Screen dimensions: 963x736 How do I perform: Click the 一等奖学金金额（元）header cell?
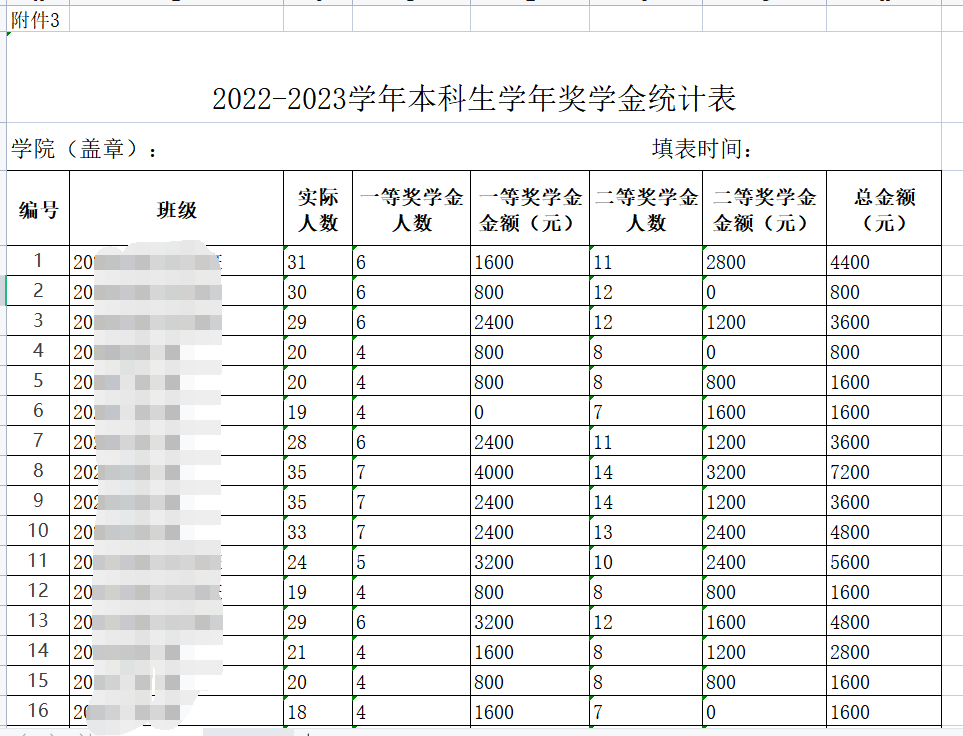pyautogui.click(x=530, y=209)
